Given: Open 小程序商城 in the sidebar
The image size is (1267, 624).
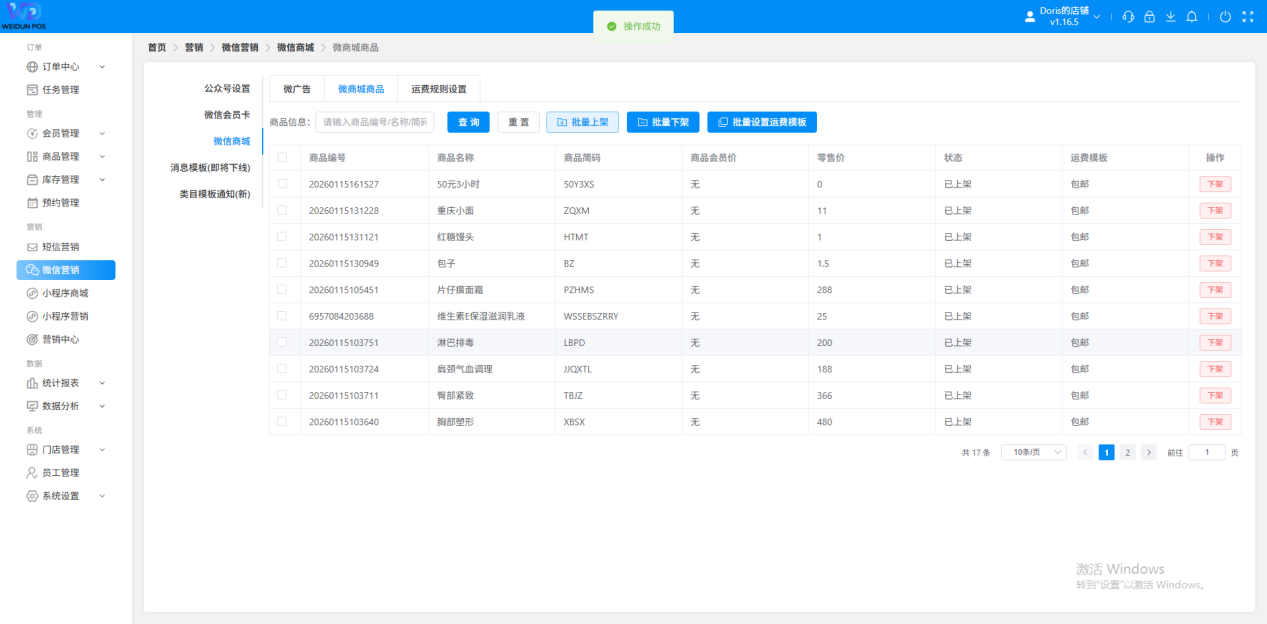Looking at the screenshot, I should click(65, 293).
